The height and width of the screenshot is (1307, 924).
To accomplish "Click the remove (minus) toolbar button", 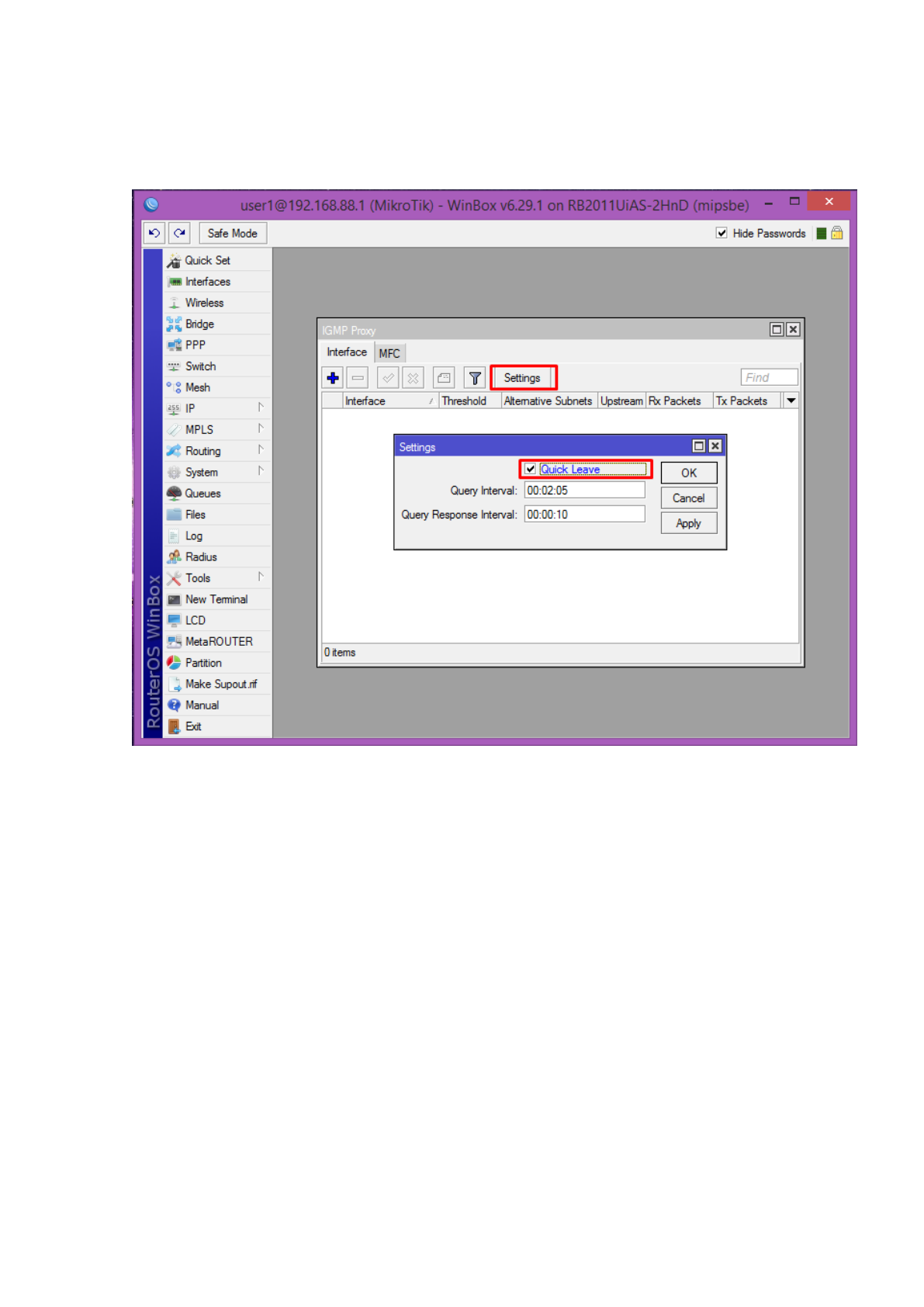I will [358, 378].
